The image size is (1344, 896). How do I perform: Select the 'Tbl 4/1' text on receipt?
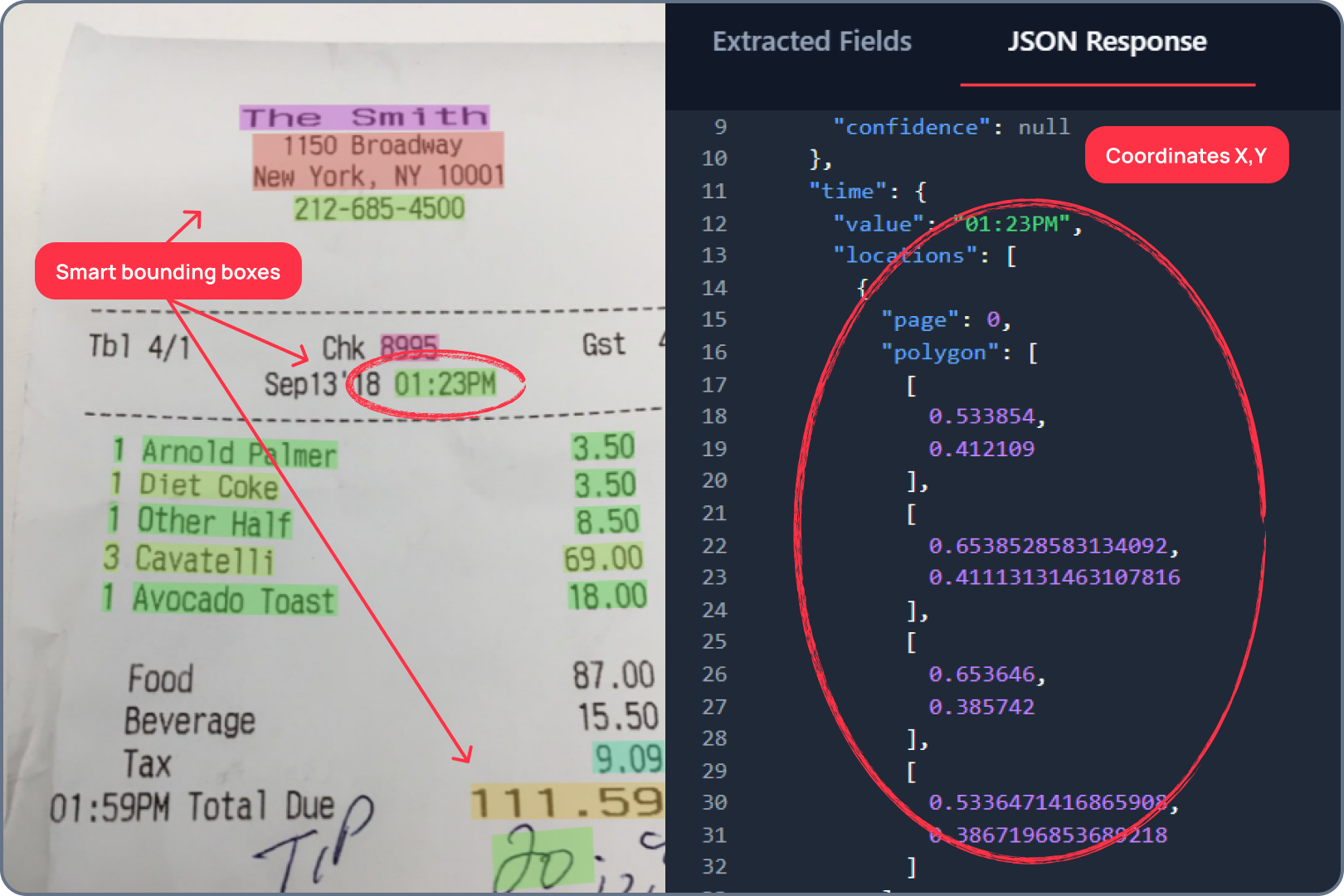(x=139, y=346)
